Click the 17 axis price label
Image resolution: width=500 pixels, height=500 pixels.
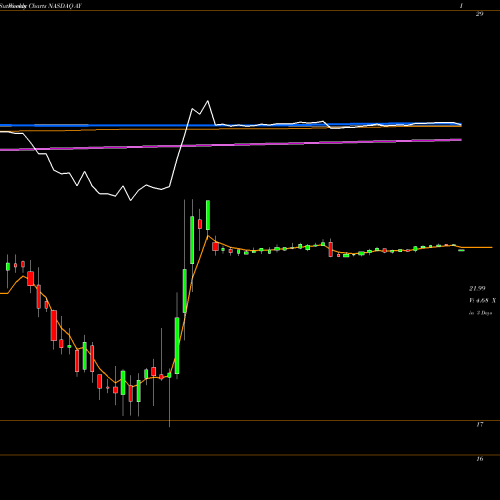click(x=480, y=424)
